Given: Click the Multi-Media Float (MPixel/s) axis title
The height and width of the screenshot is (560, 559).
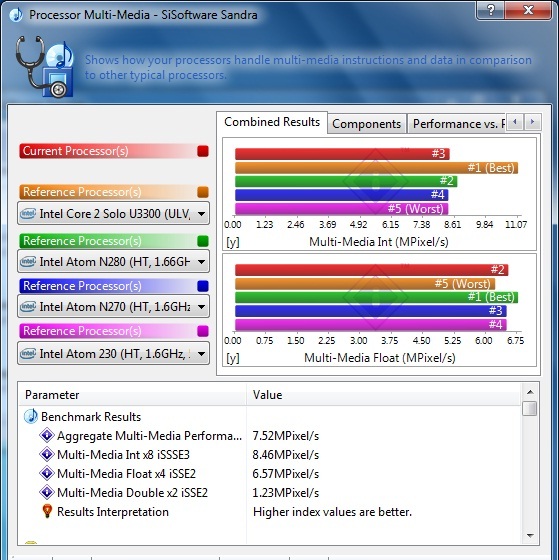Looking at the screenshot, I should 380,358.
